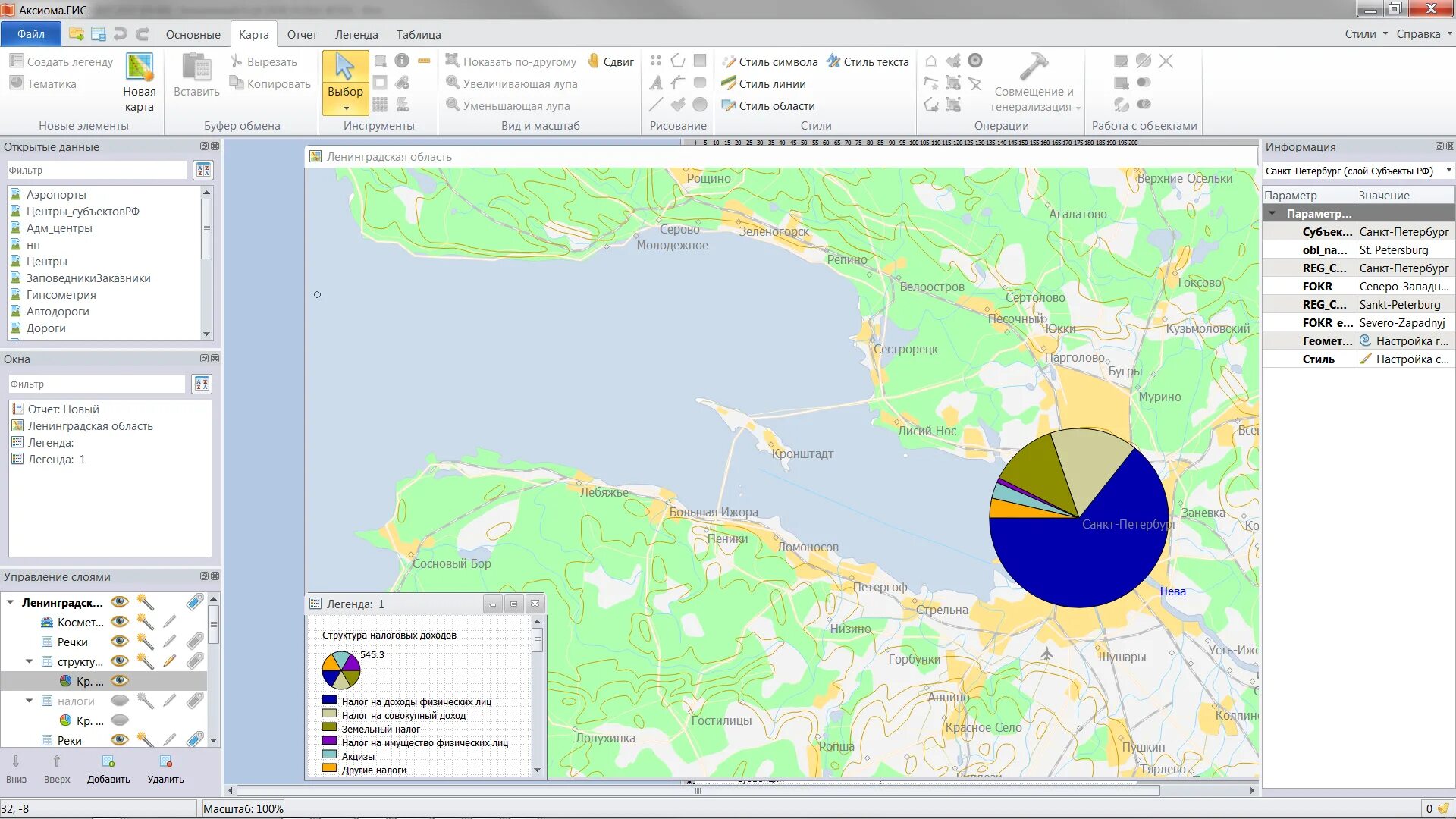Open the Файл menu
The width and height of the screenshot is (1456, 819).
[31, 34]
